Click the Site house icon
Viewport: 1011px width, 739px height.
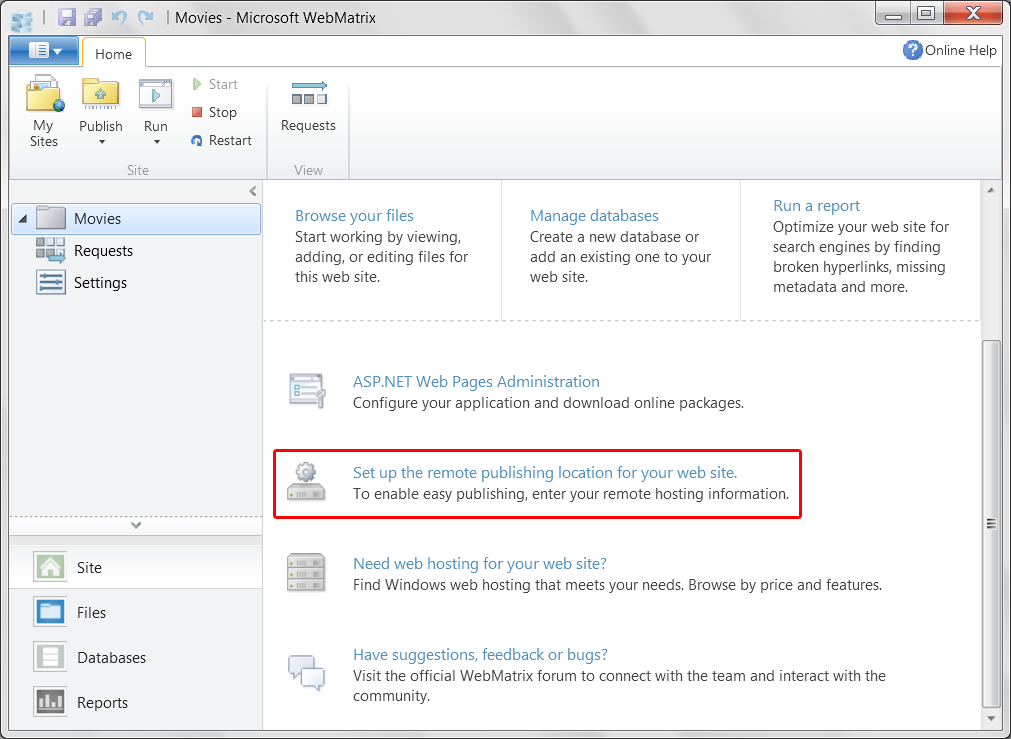[50, 567]
